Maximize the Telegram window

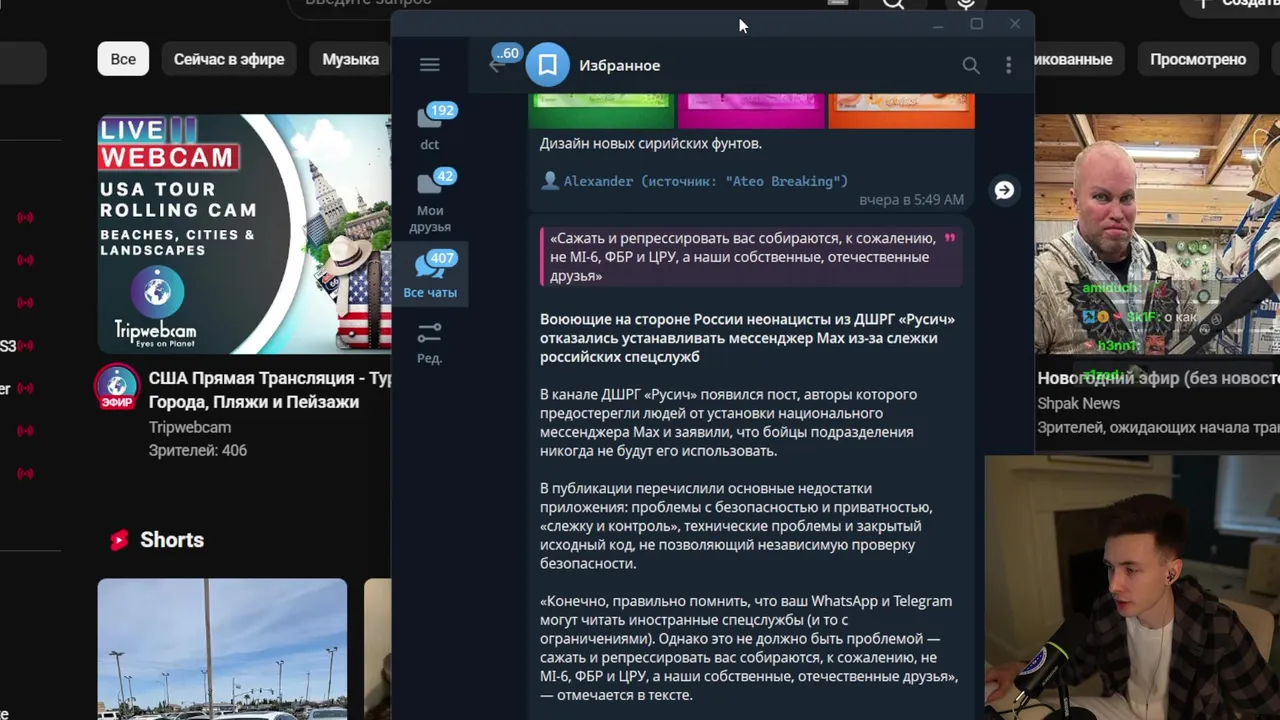(x=977, y=24)
